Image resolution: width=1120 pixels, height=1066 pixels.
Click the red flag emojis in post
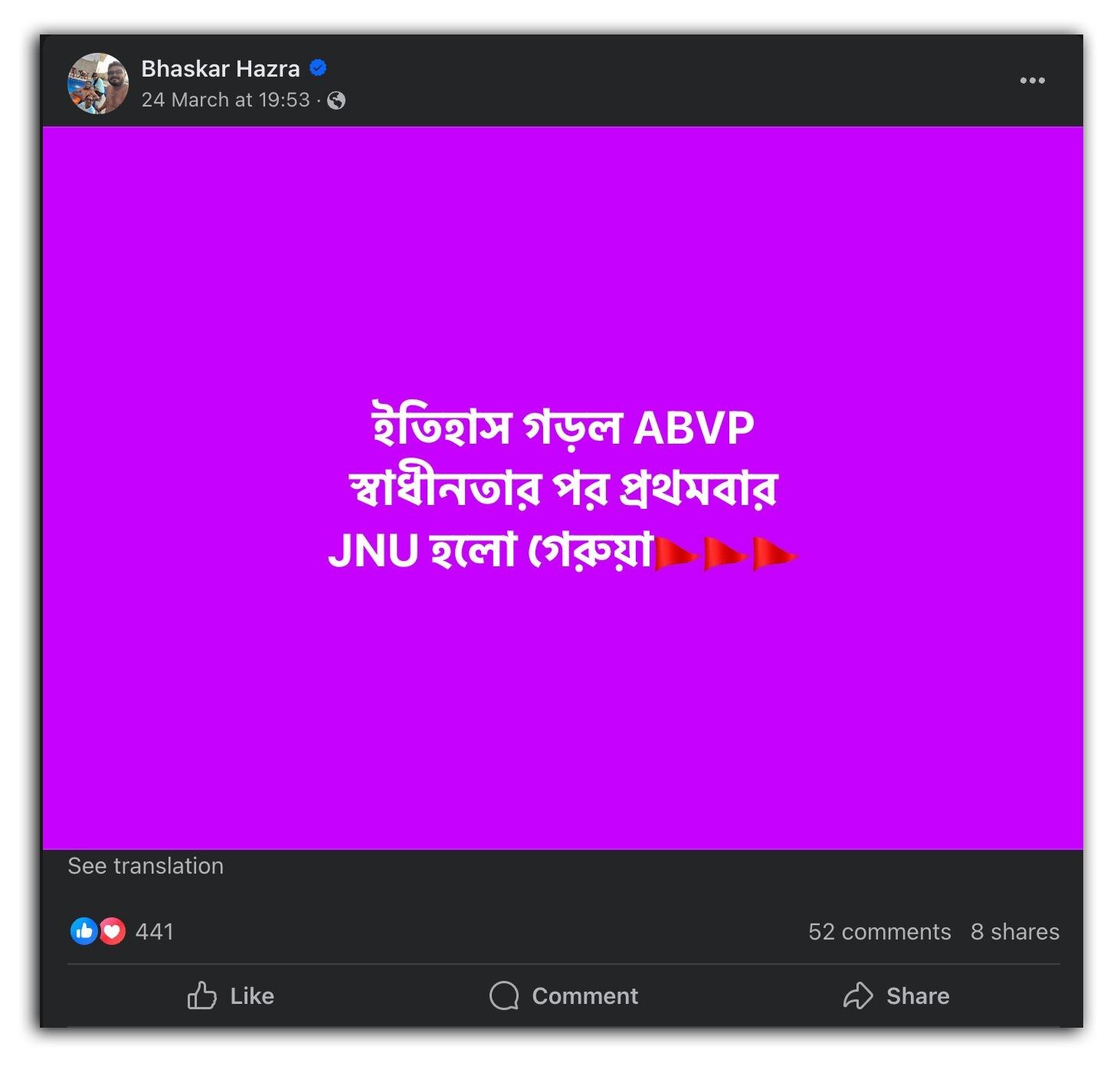726,553
